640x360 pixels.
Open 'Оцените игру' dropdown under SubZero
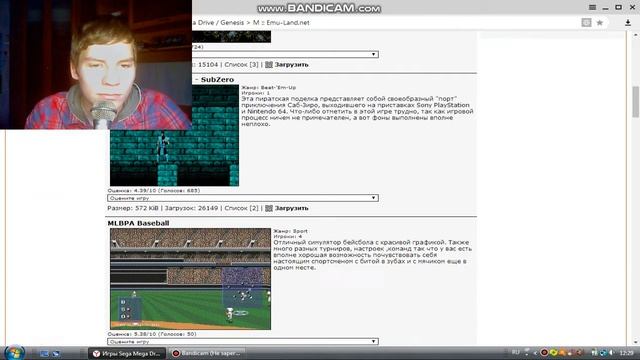[x=243, y=198]
